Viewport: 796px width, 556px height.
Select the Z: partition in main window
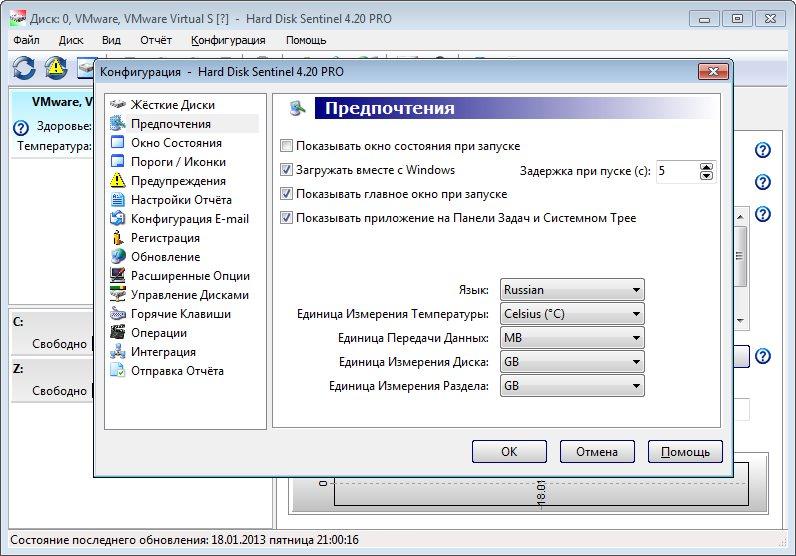point(51,380)
